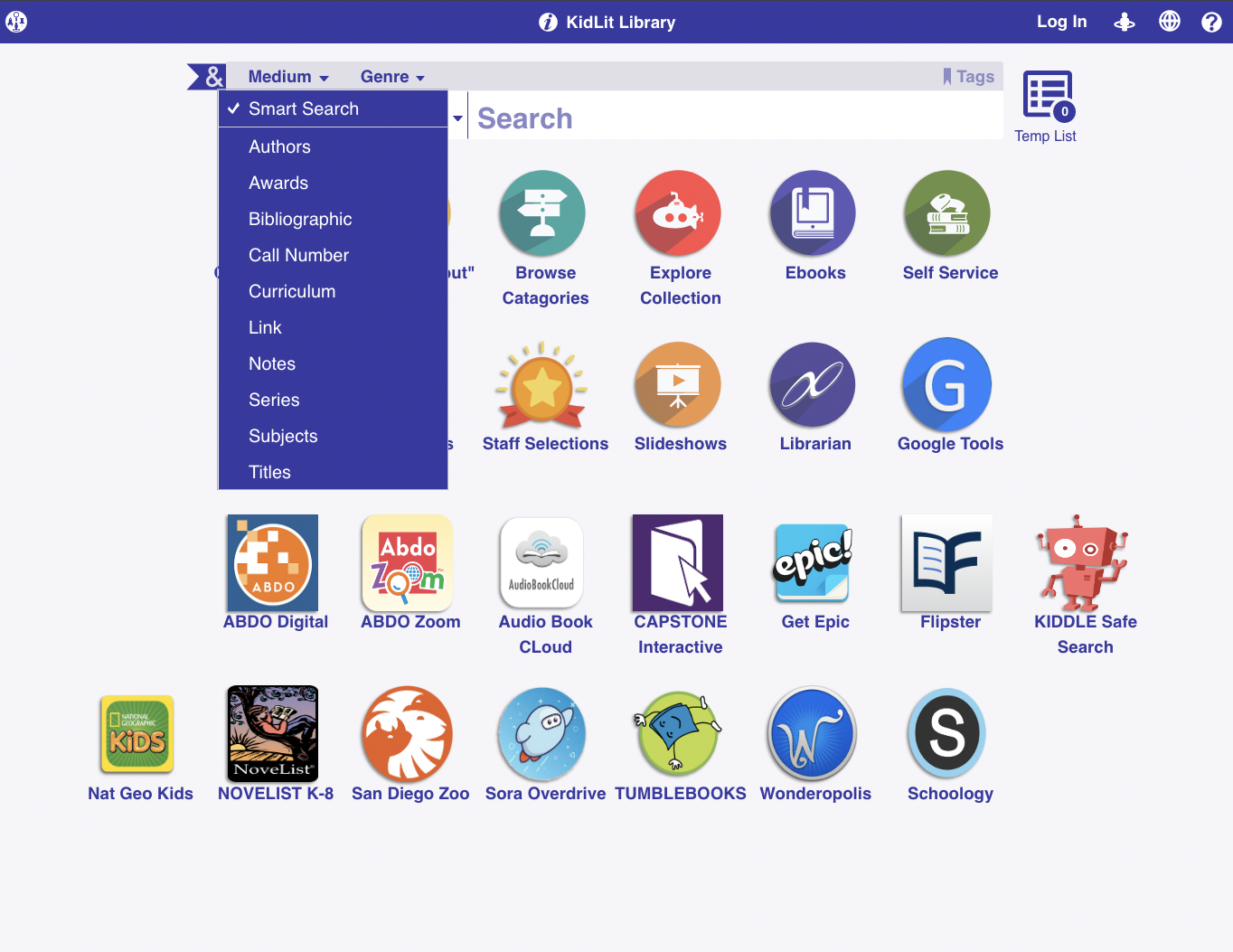Open the Self Service icon

pyautogui.click(x=947, y=213)
